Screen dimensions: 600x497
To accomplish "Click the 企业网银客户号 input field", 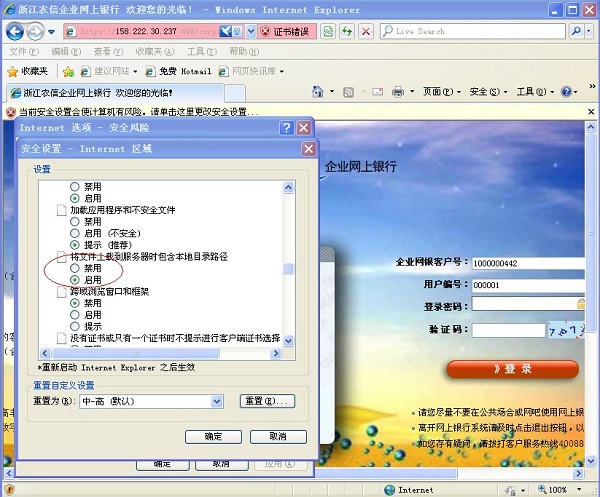I will (528, 263).
